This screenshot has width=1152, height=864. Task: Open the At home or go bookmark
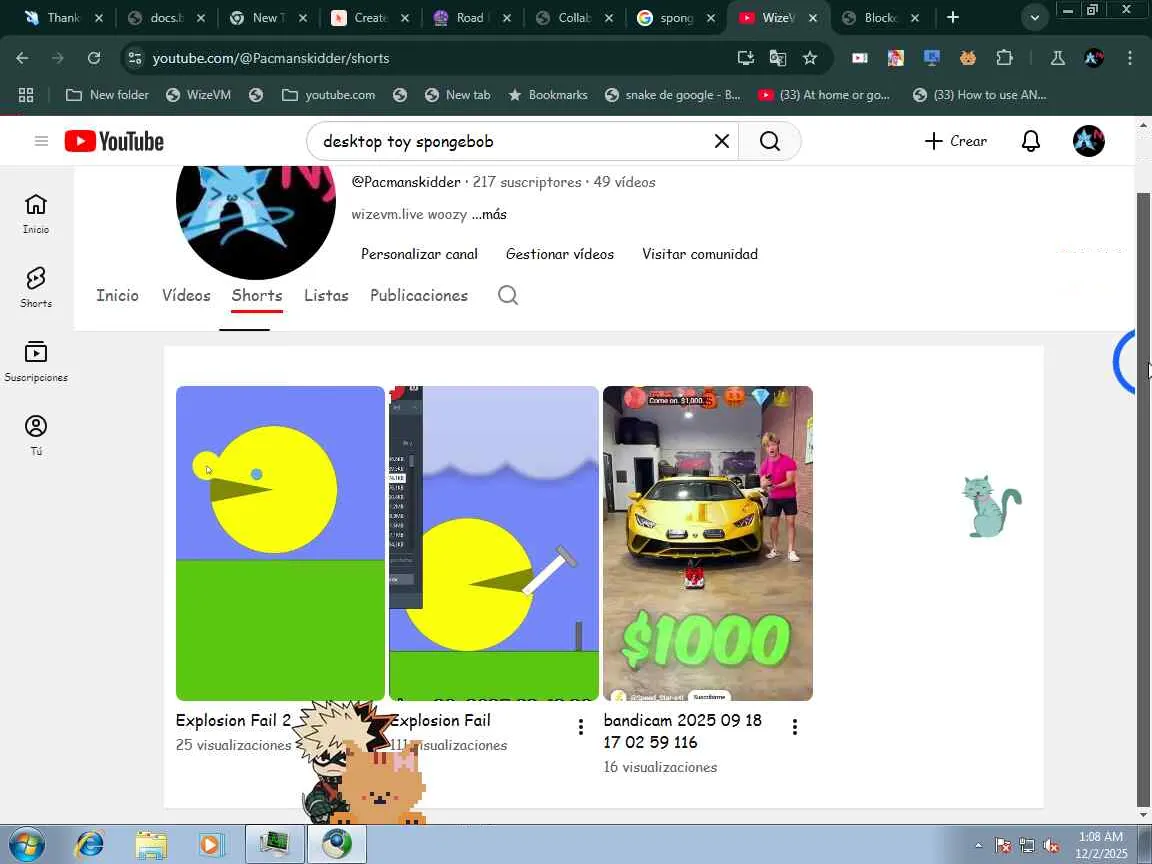824,95
